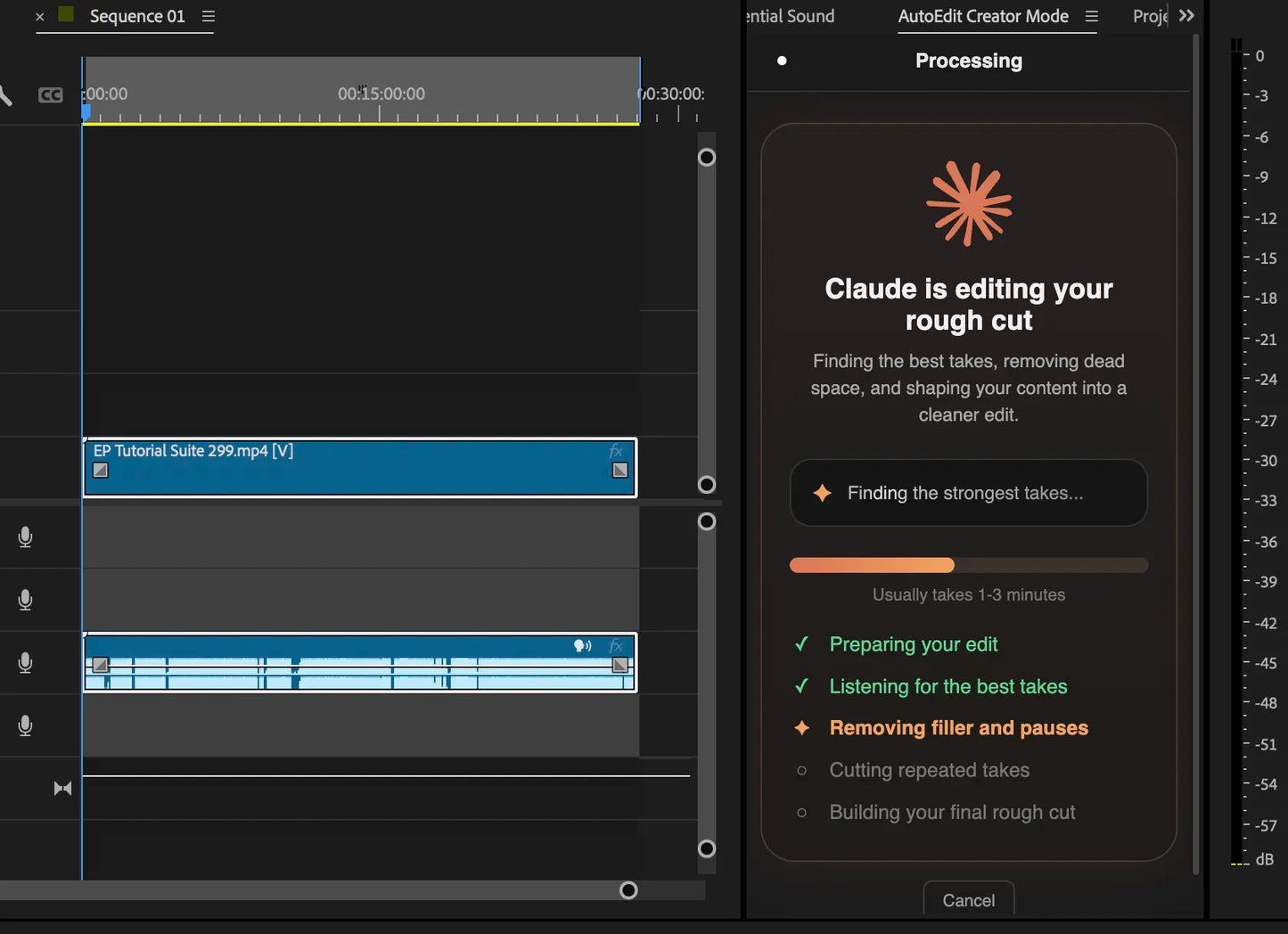Open the AutoEdit Creator Mode panel menu
Screen dimensions: 1288x934
click(x=1091, y=16)
